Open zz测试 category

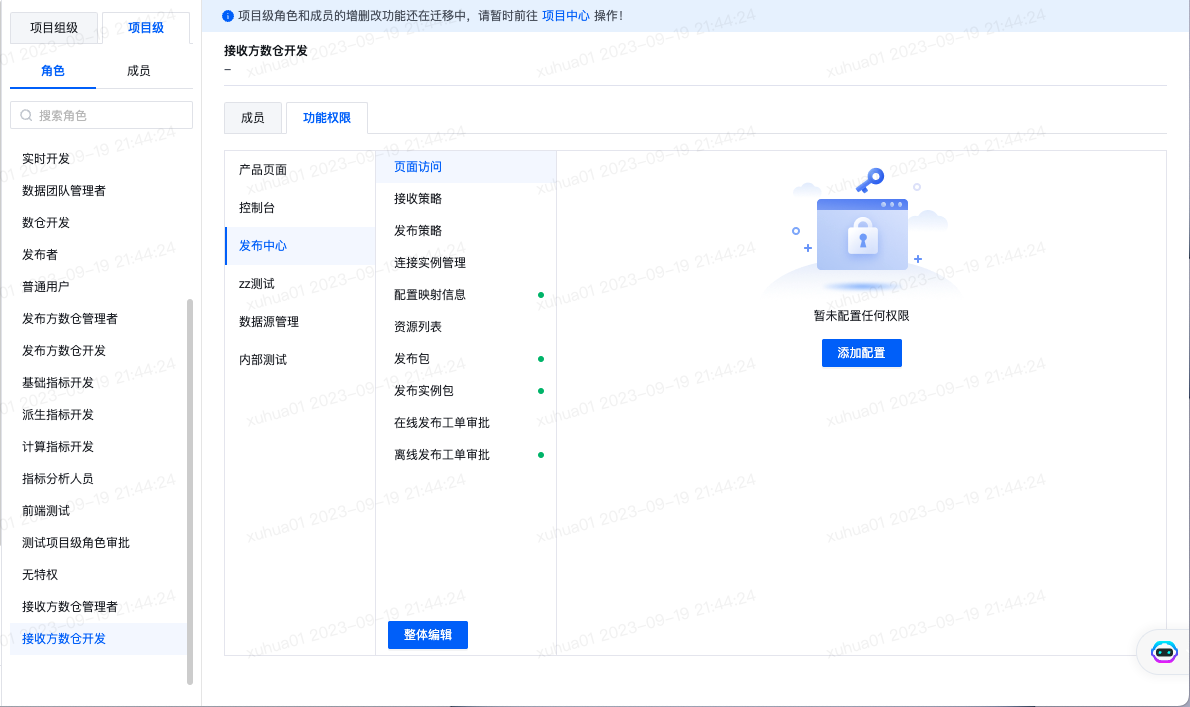pos(301,284)
